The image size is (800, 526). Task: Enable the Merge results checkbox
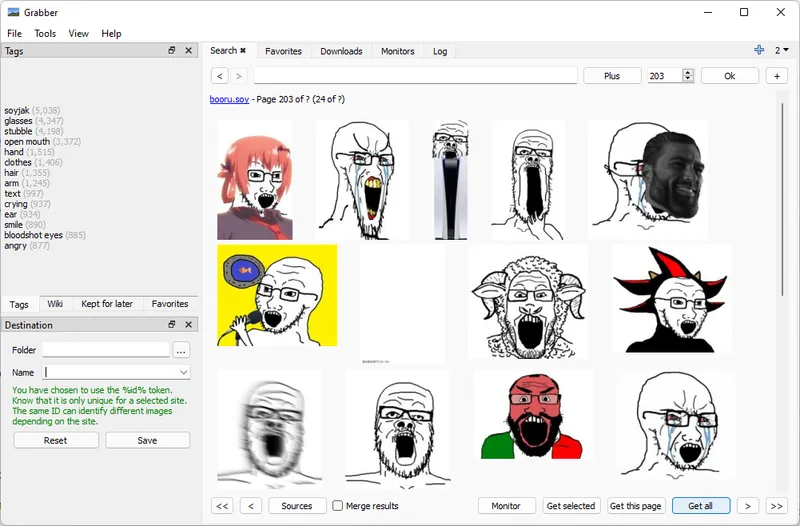pyautogui.click(x=338, y=506)
